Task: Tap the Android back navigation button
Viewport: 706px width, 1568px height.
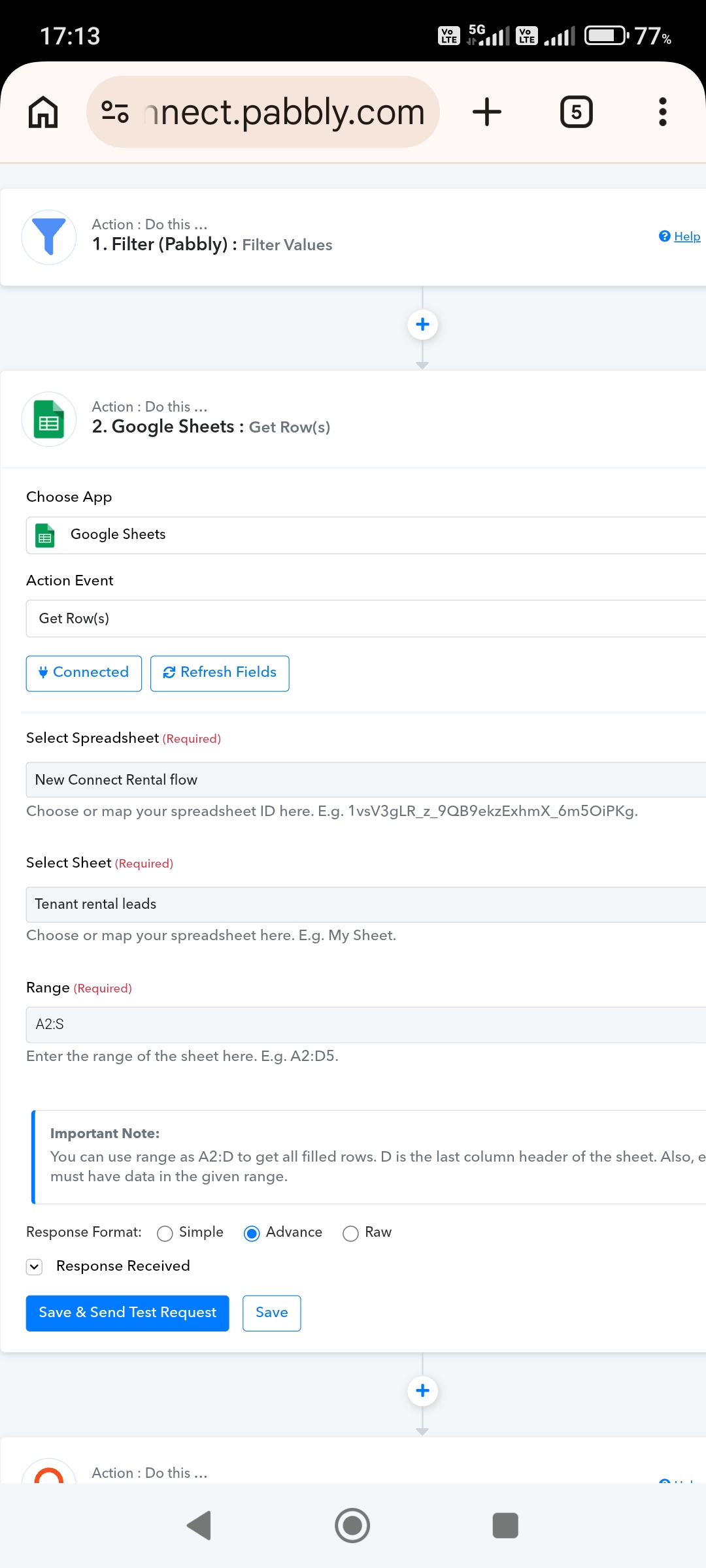Action: [199, 1526]
